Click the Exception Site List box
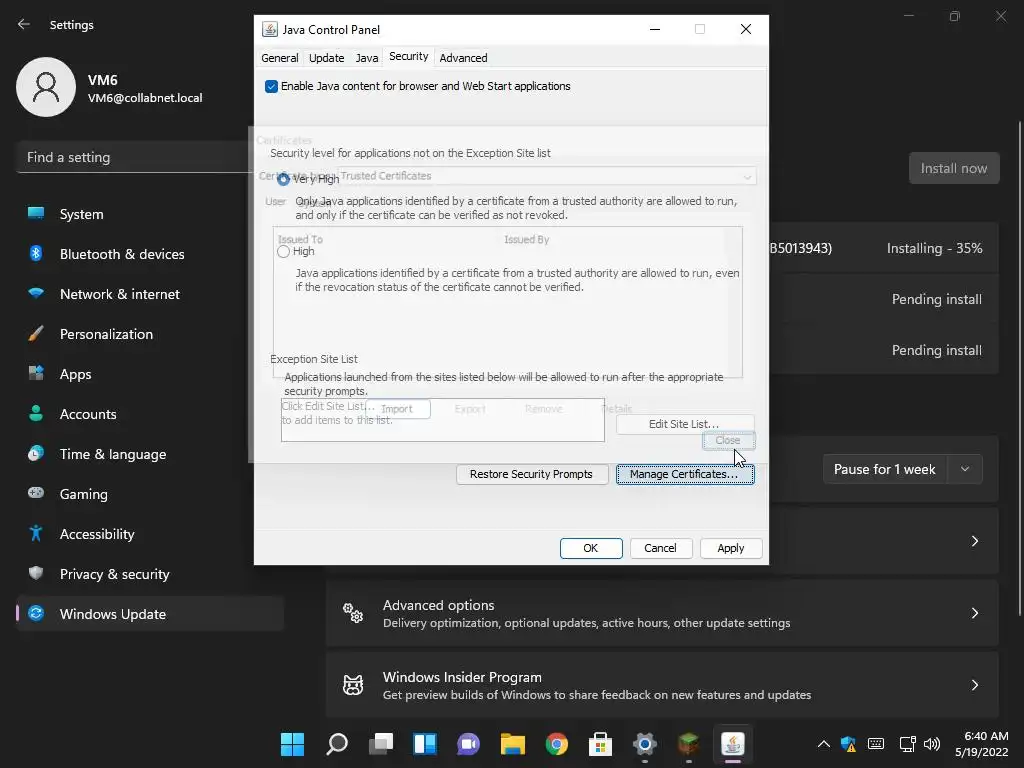Screen dimensions: 1024x768 tap(443, 420)
